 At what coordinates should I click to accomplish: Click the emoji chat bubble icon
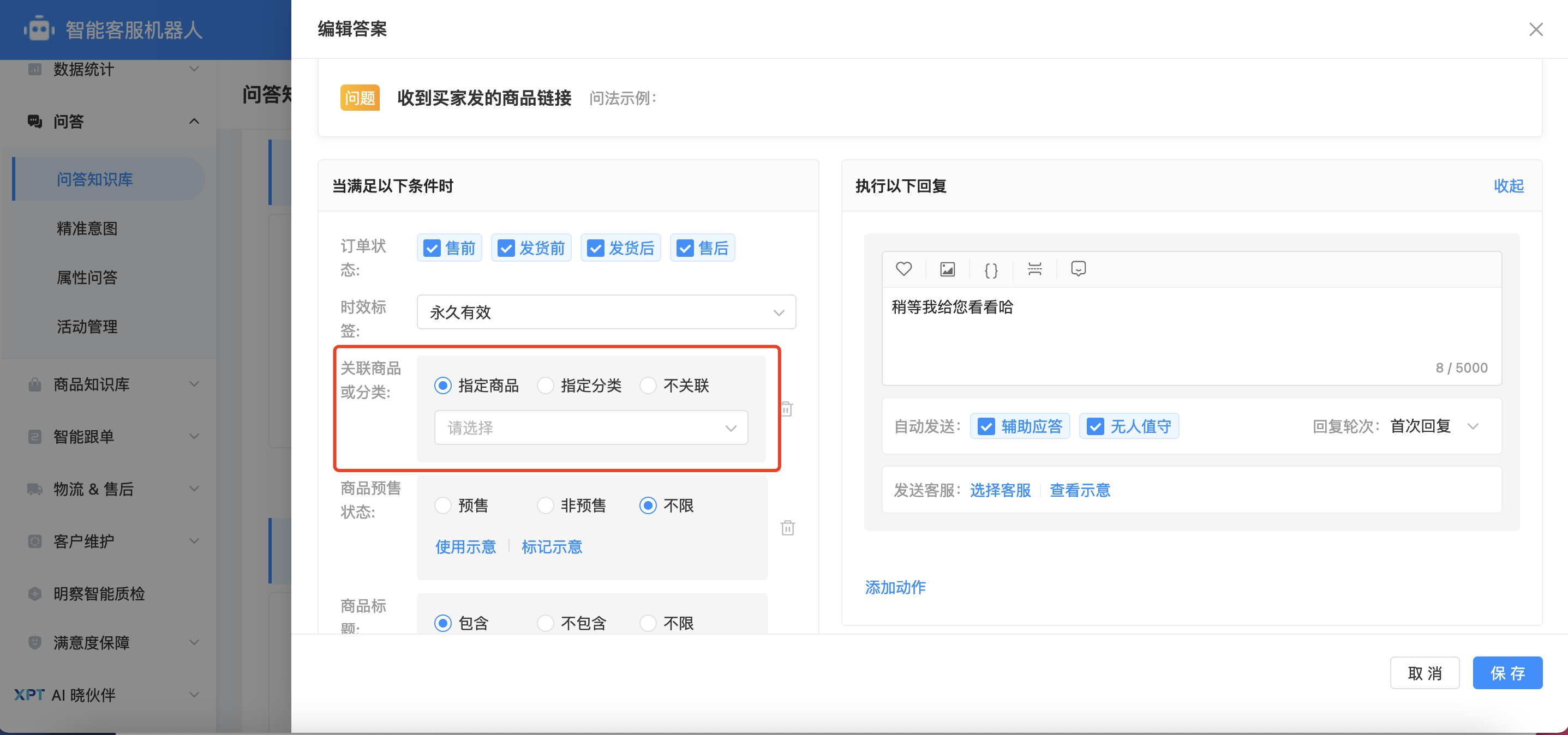click(x=1078, y=269)
